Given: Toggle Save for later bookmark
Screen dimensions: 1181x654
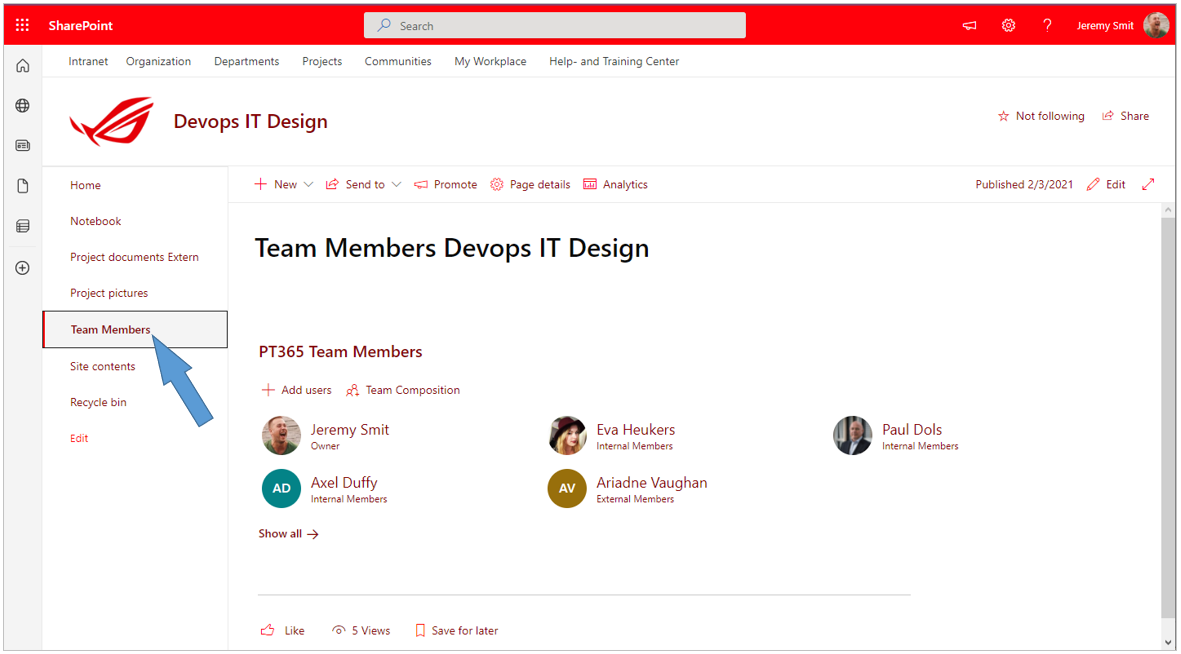Looking at the screenshot, I should pyautogui.click(x=456, y=631).
